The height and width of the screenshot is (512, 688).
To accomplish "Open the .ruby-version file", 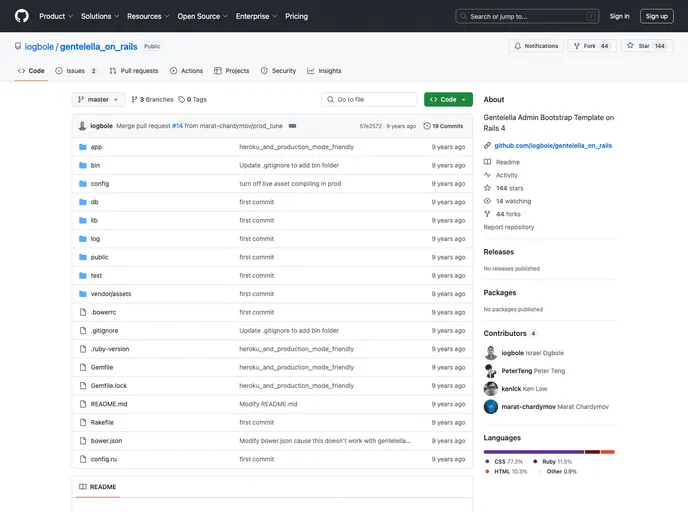I will (x=110, y=349).
